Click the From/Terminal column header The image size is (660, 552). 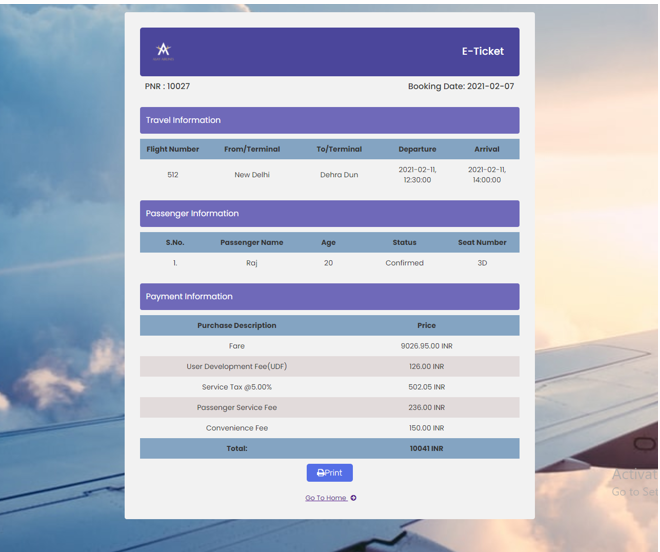point(252,149)
